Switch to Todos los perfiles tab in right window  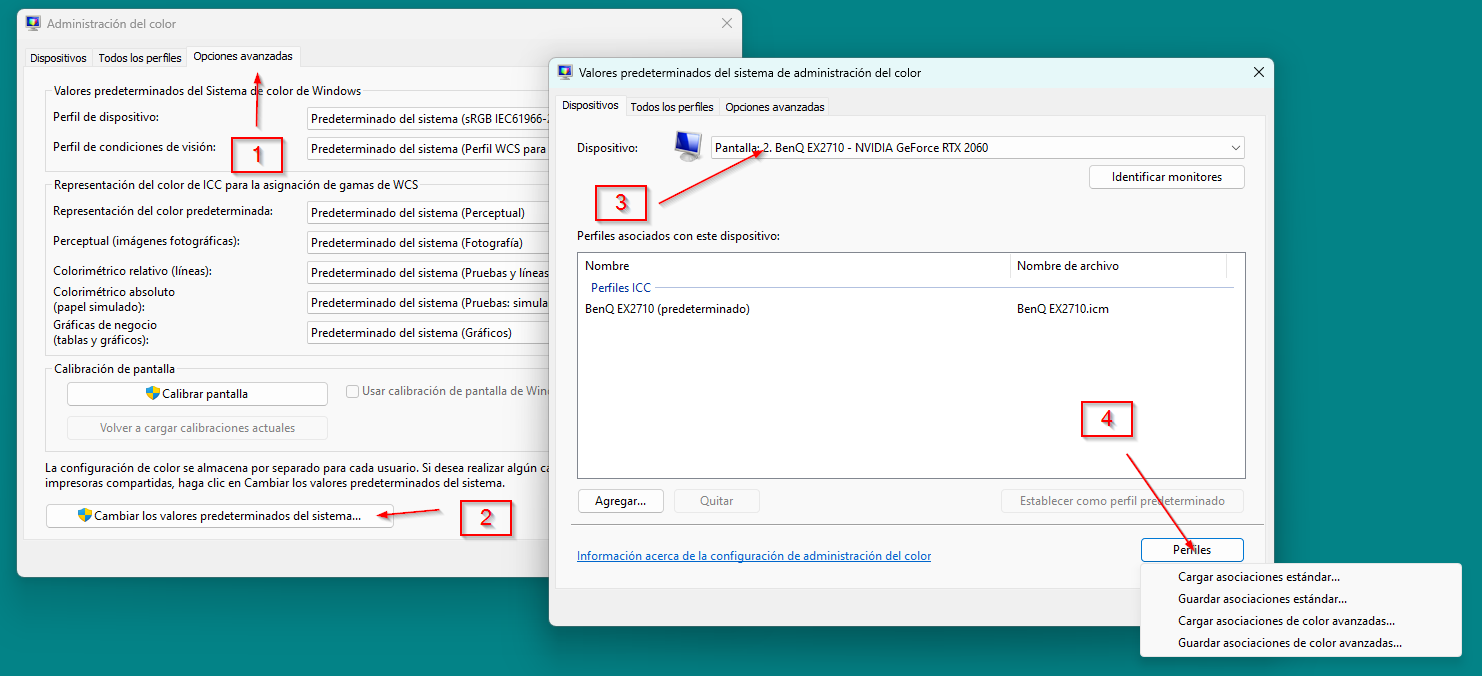[672, 107]
